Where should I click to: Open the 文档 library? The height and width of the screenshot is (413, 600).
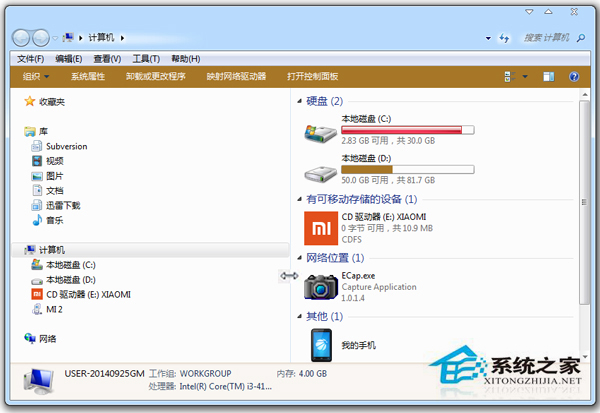click(47, 191)
